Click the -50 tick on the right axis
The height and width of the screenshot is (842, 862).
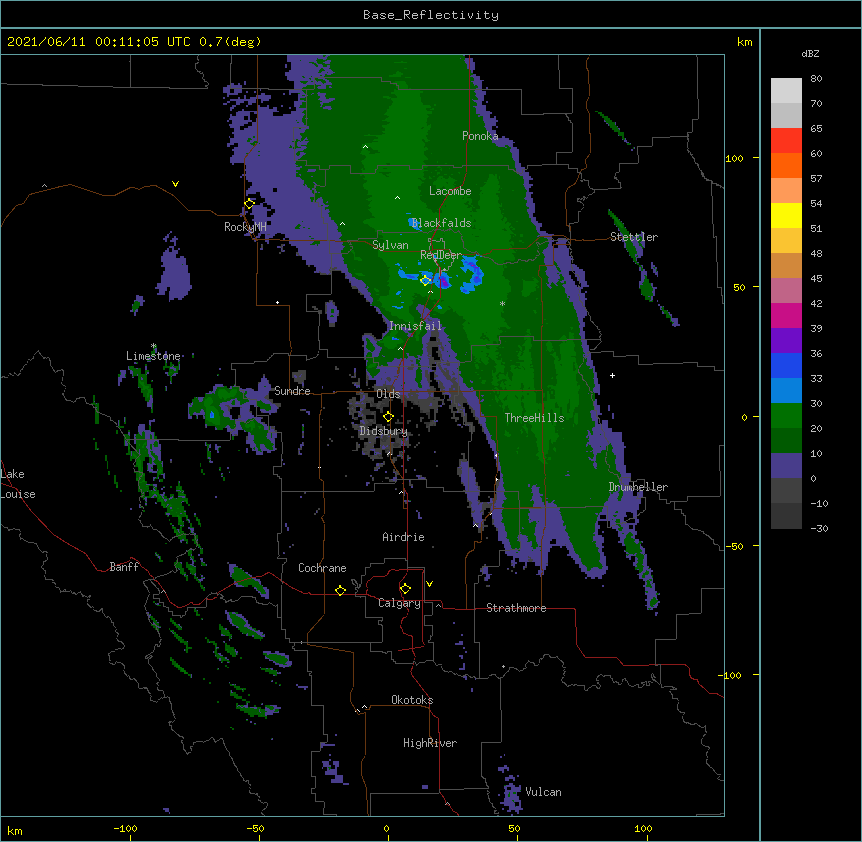pos(734,546)
